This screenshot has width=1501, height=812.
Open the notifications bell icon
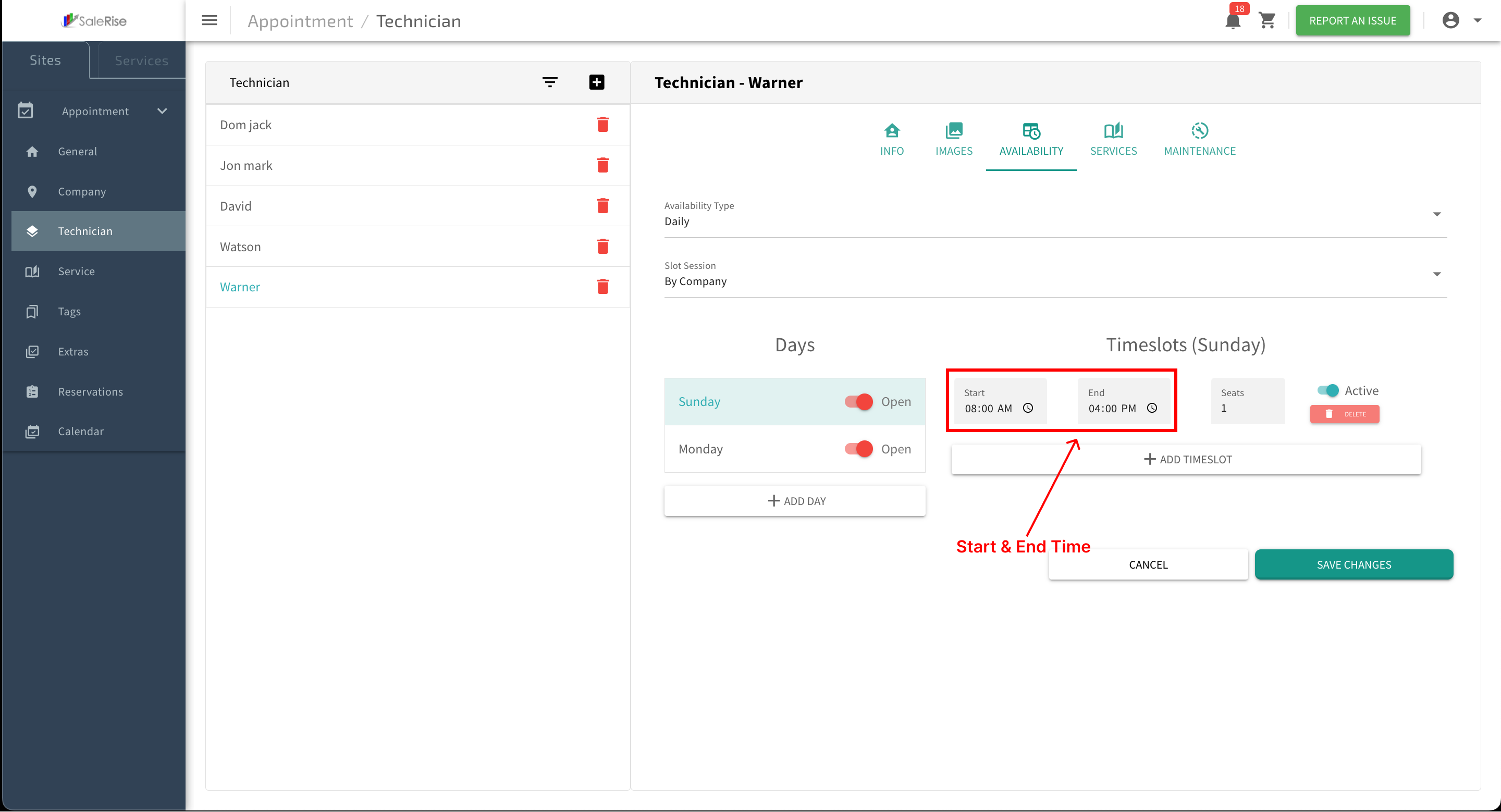coord(1233,21)
